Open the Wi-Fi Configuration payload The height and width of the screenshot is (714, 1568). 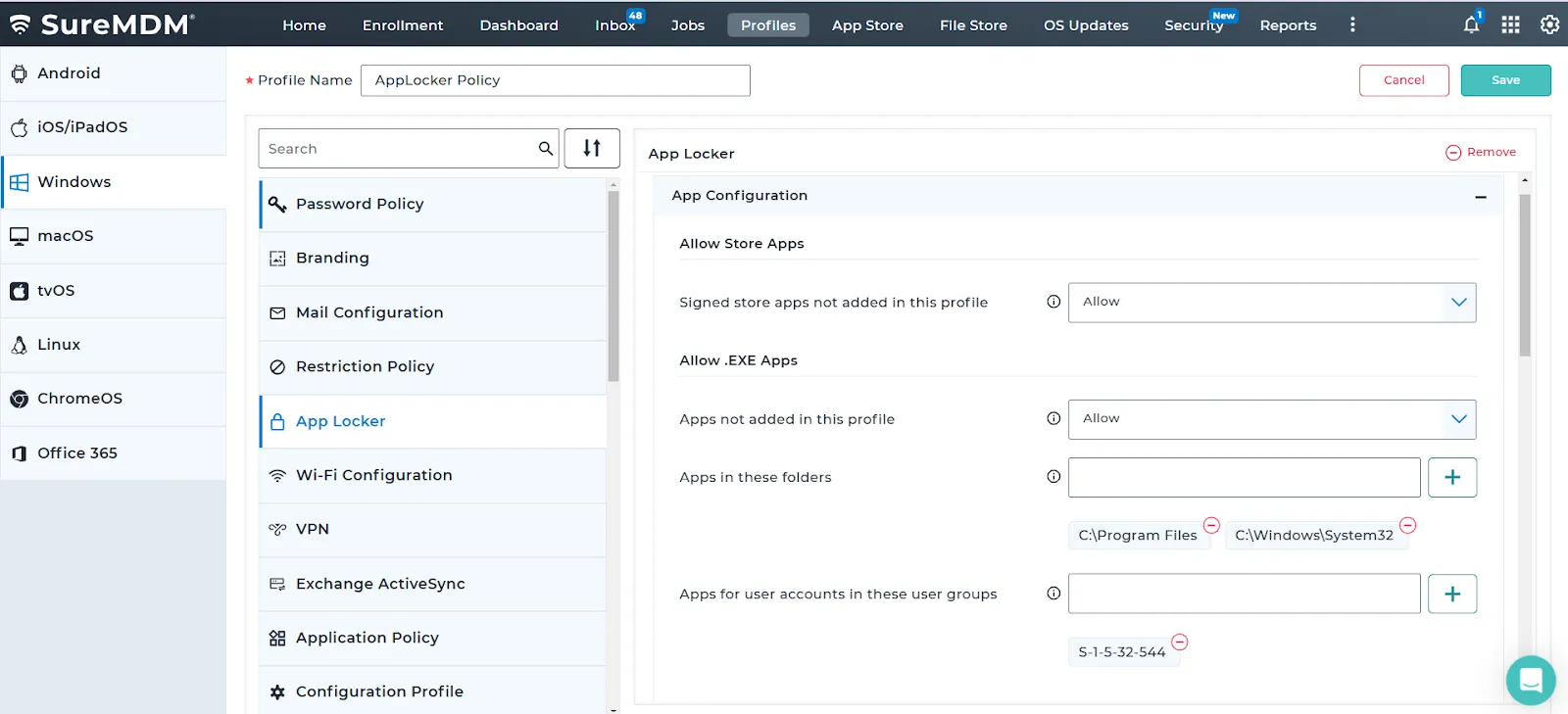click(433, 476)
